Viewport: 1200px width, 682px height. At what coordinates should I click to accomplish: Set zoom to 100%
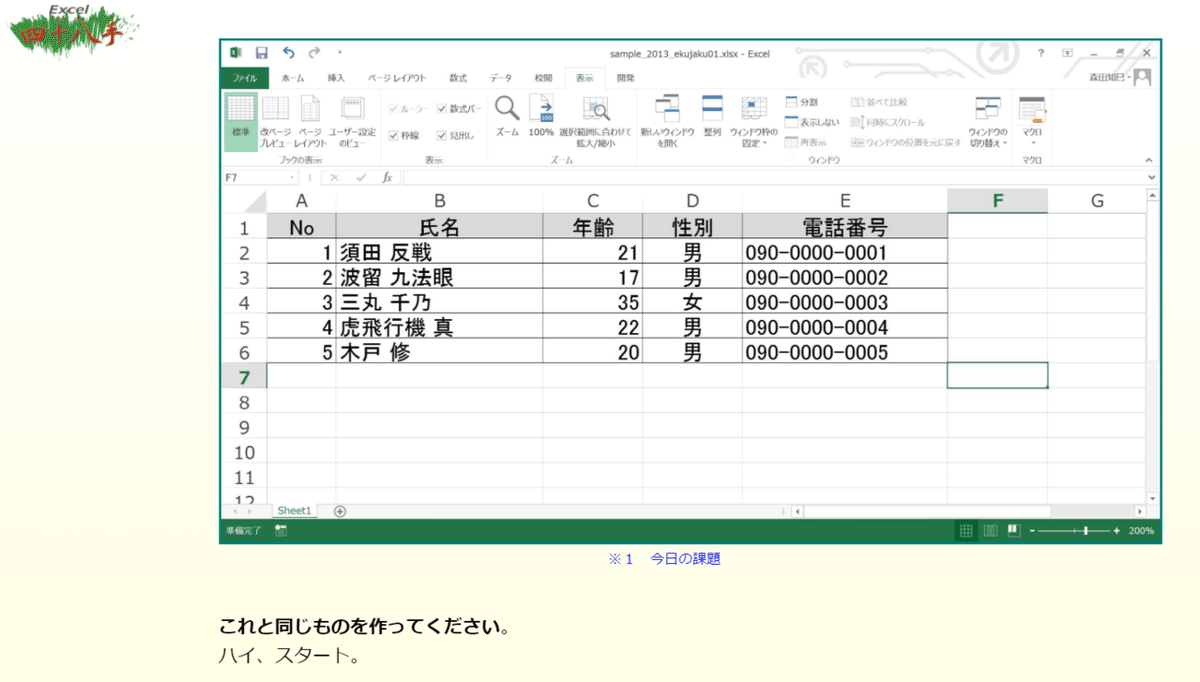click(x=540, y=120)
